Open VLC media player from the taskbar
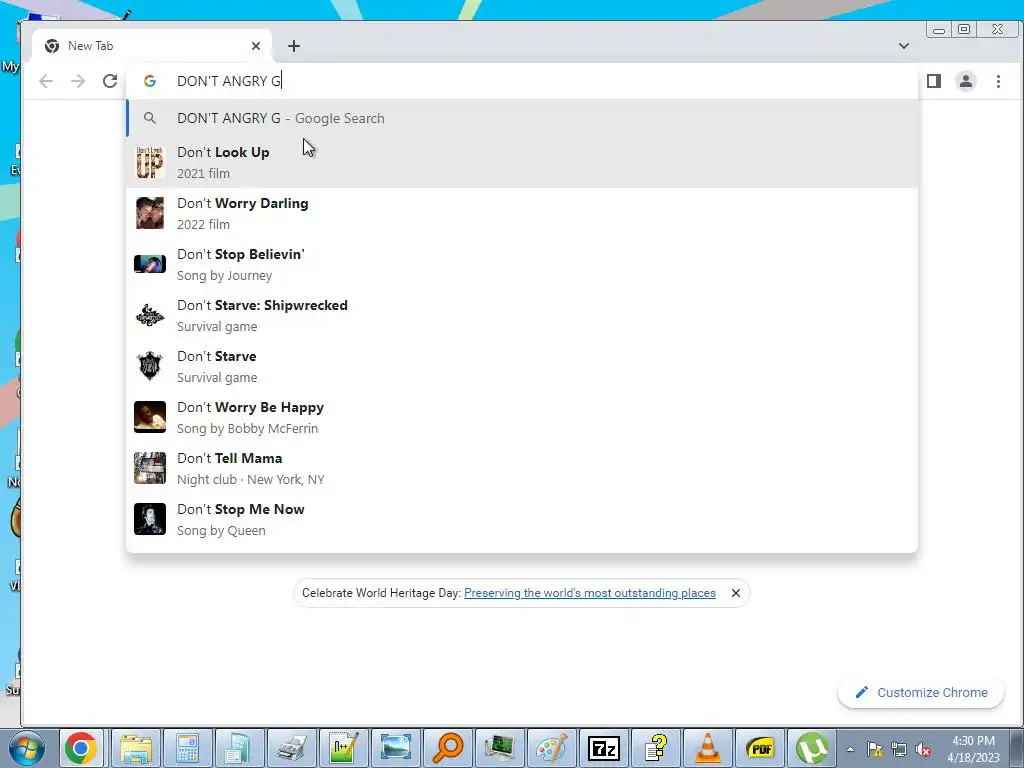Viewport: 1024px width, 768px height. coord(708,748)
